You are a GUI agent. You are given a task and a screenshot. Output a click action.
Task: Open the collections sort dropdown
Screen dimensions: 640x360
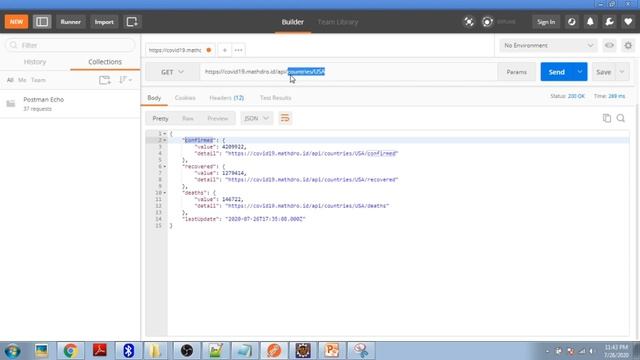(125, 80)
